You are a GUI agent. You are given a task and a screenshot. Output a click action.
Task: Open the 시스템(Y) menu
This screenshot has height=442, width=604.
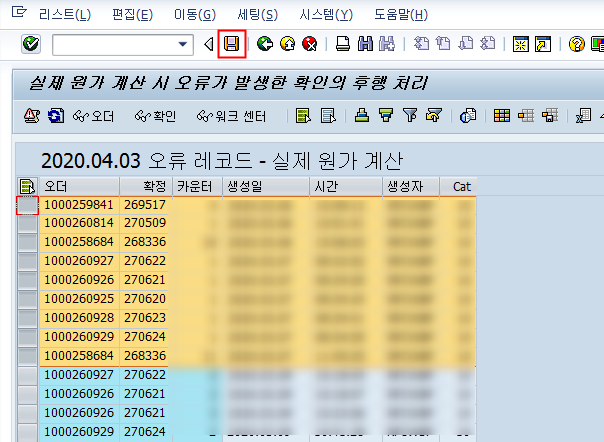click(x=326, y=15)
